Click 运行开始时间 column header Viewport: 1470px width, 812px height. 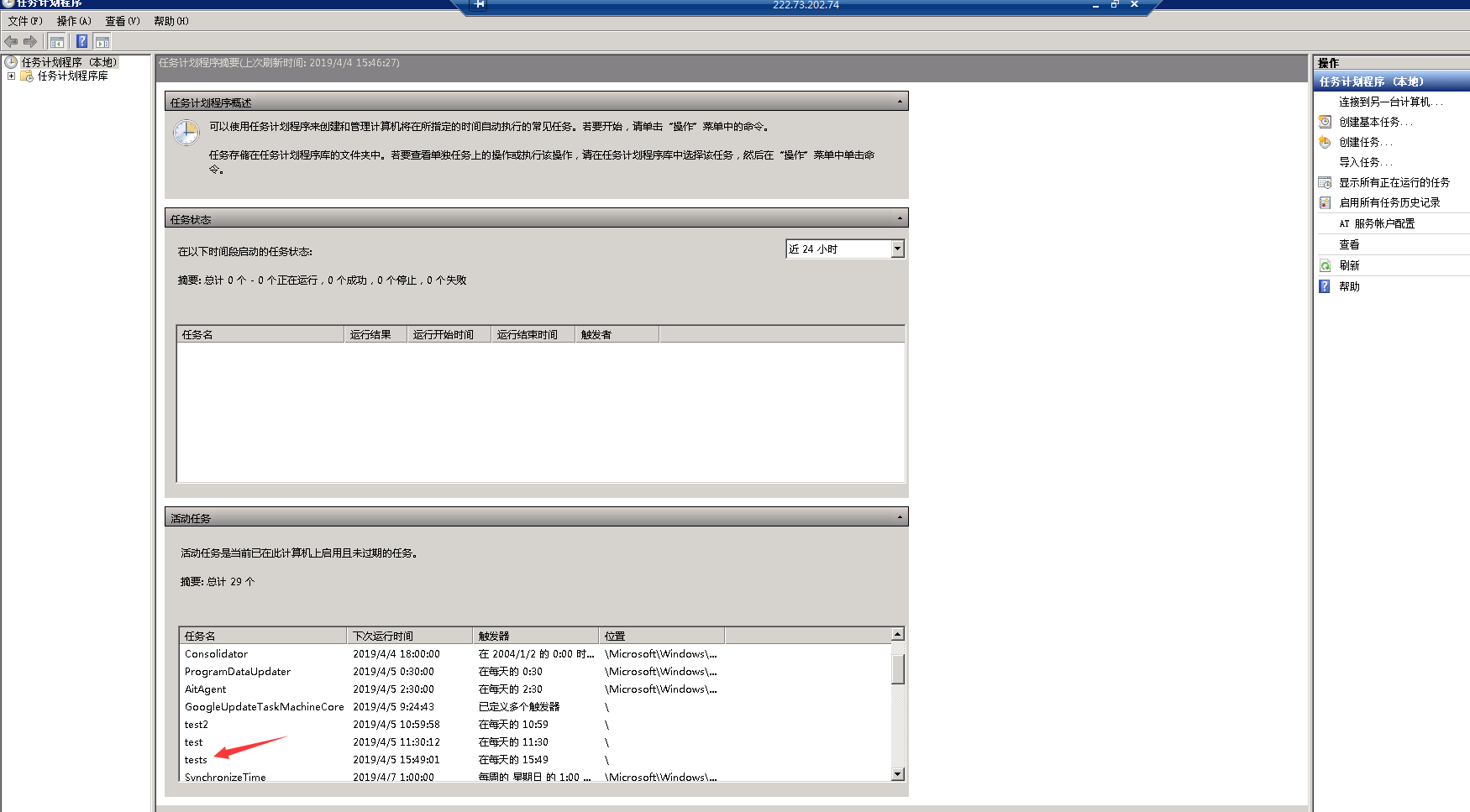coord(449,334)
